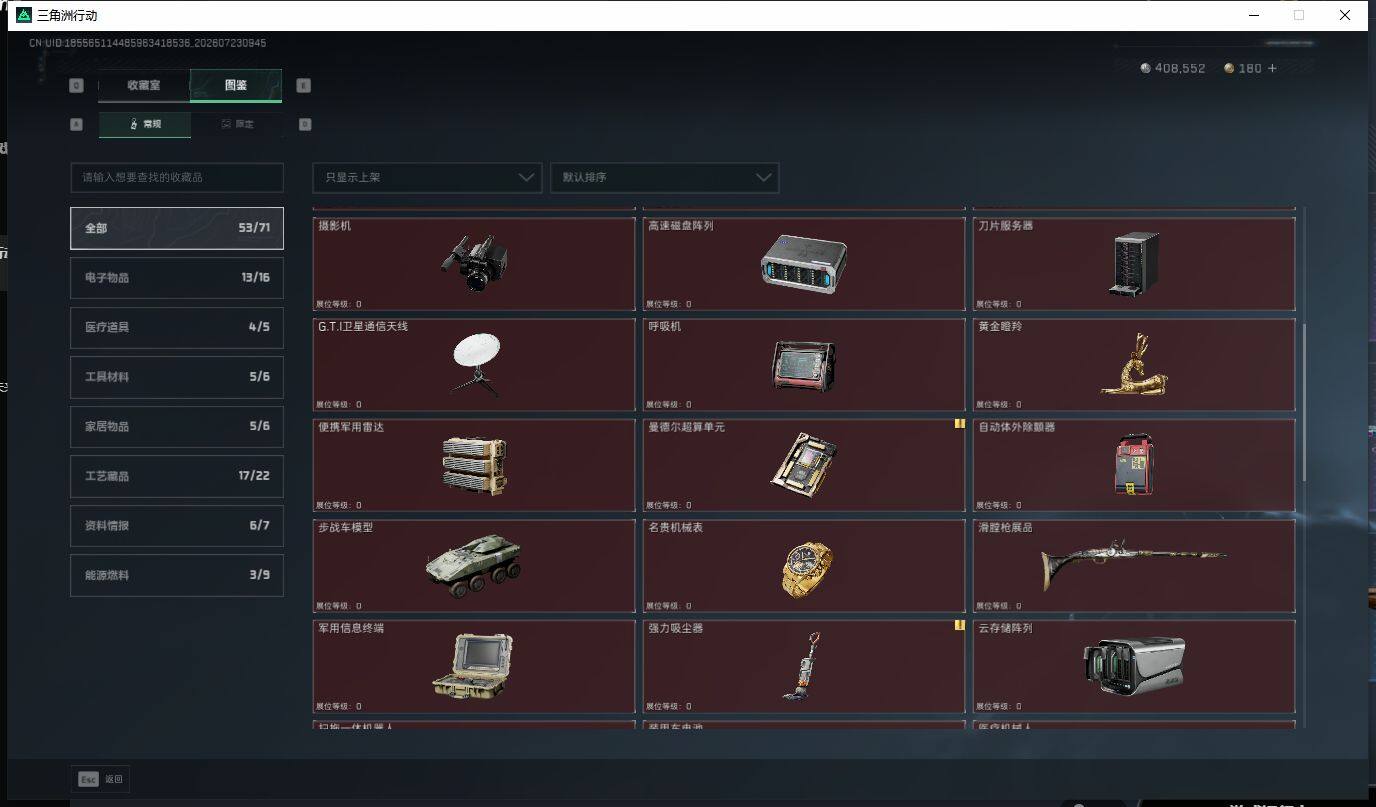Select the 工艺藏品 17/22 category
Image resolution: width=1376 pixels, height=807 pixels.
[177, 476]
